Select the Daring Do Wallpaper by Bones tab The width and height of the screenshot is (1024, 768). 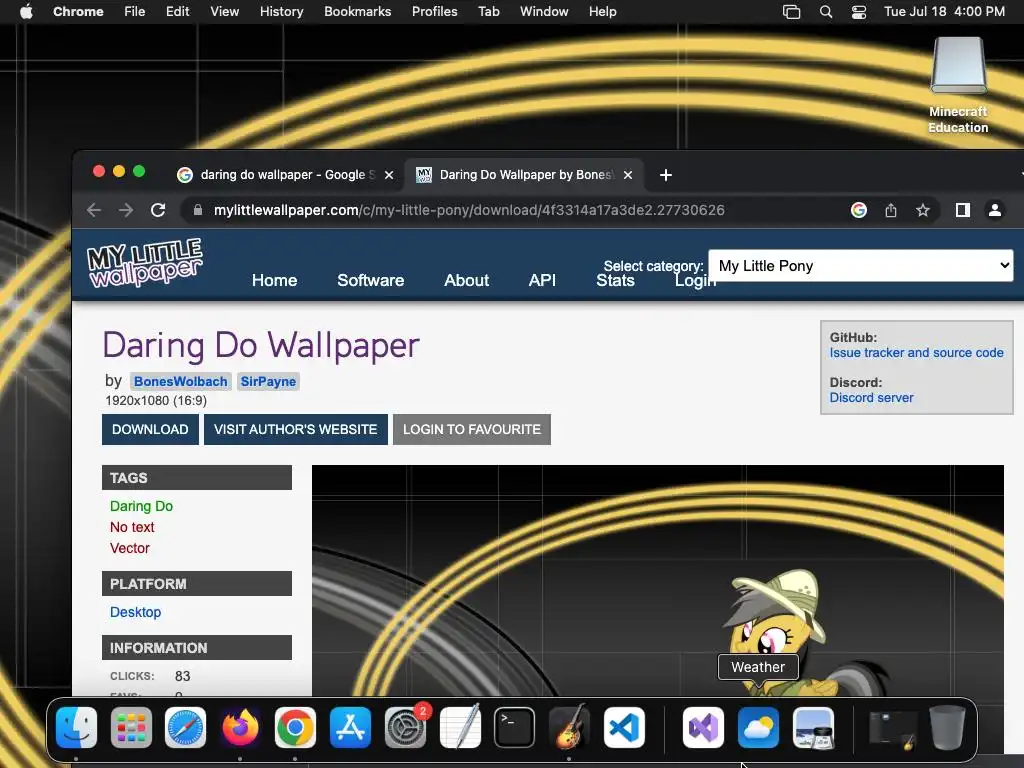click(526, 175)
